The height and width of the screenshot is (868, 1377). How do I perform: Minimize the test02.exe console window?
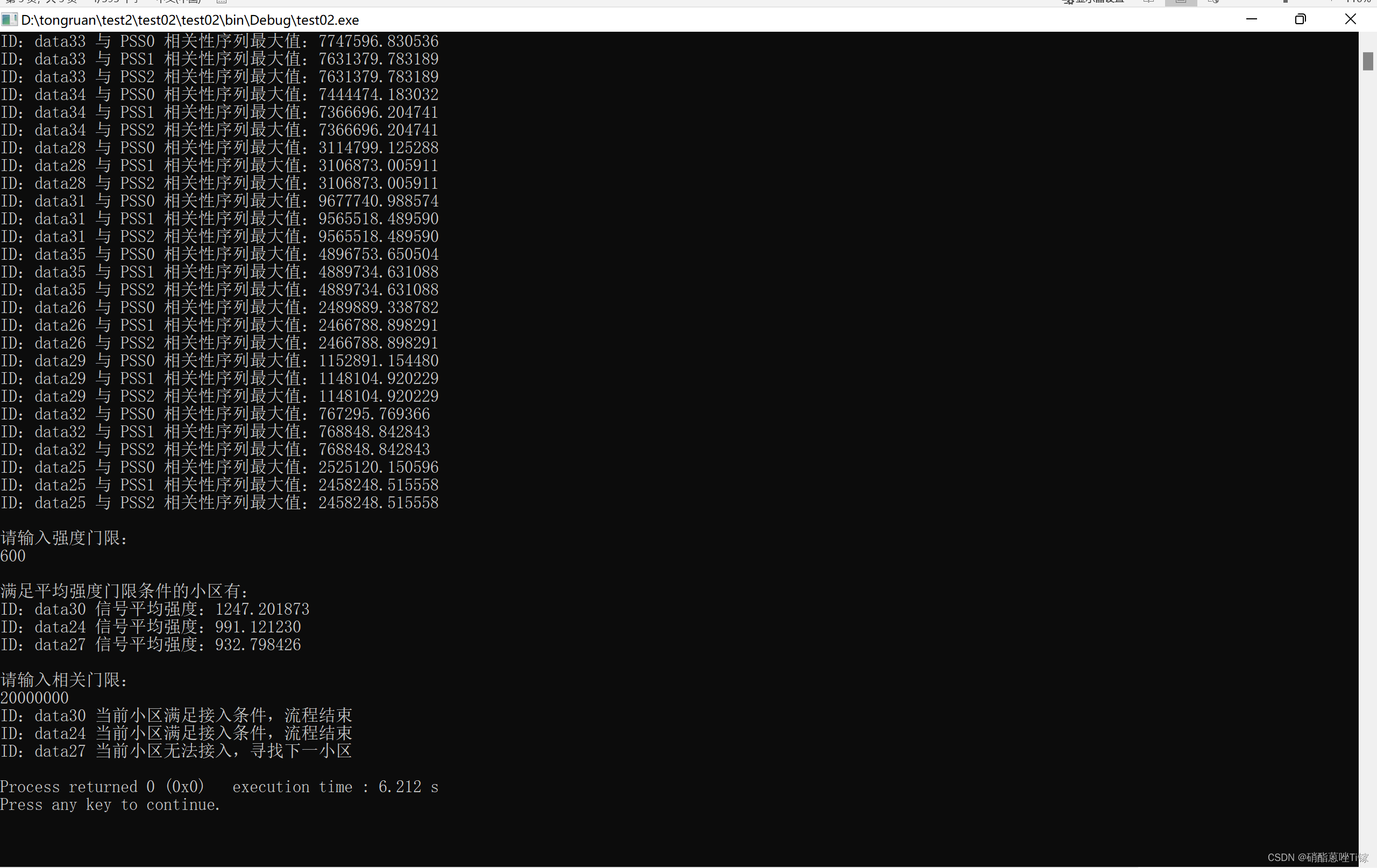[x=1251, y=19]
